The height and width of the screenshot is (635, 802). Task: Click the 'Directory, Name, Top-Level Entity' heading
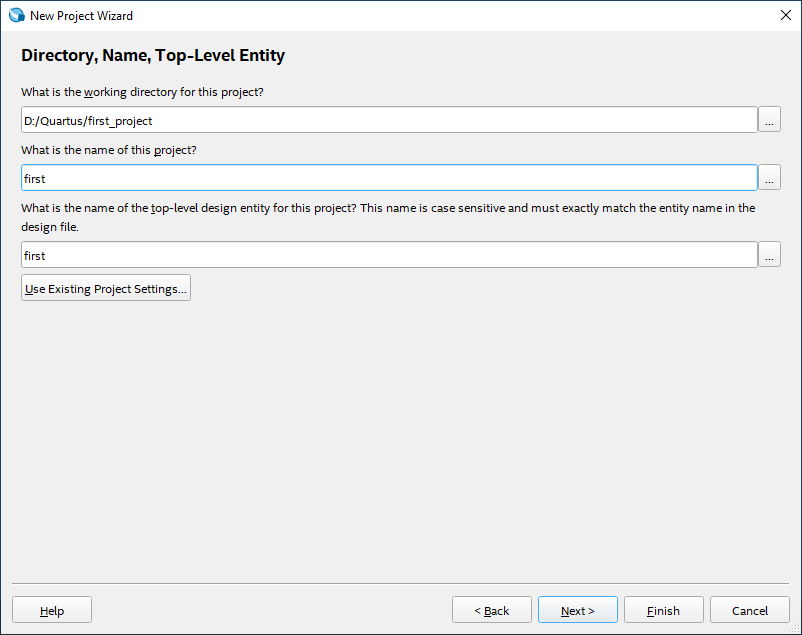pos(153,56)
